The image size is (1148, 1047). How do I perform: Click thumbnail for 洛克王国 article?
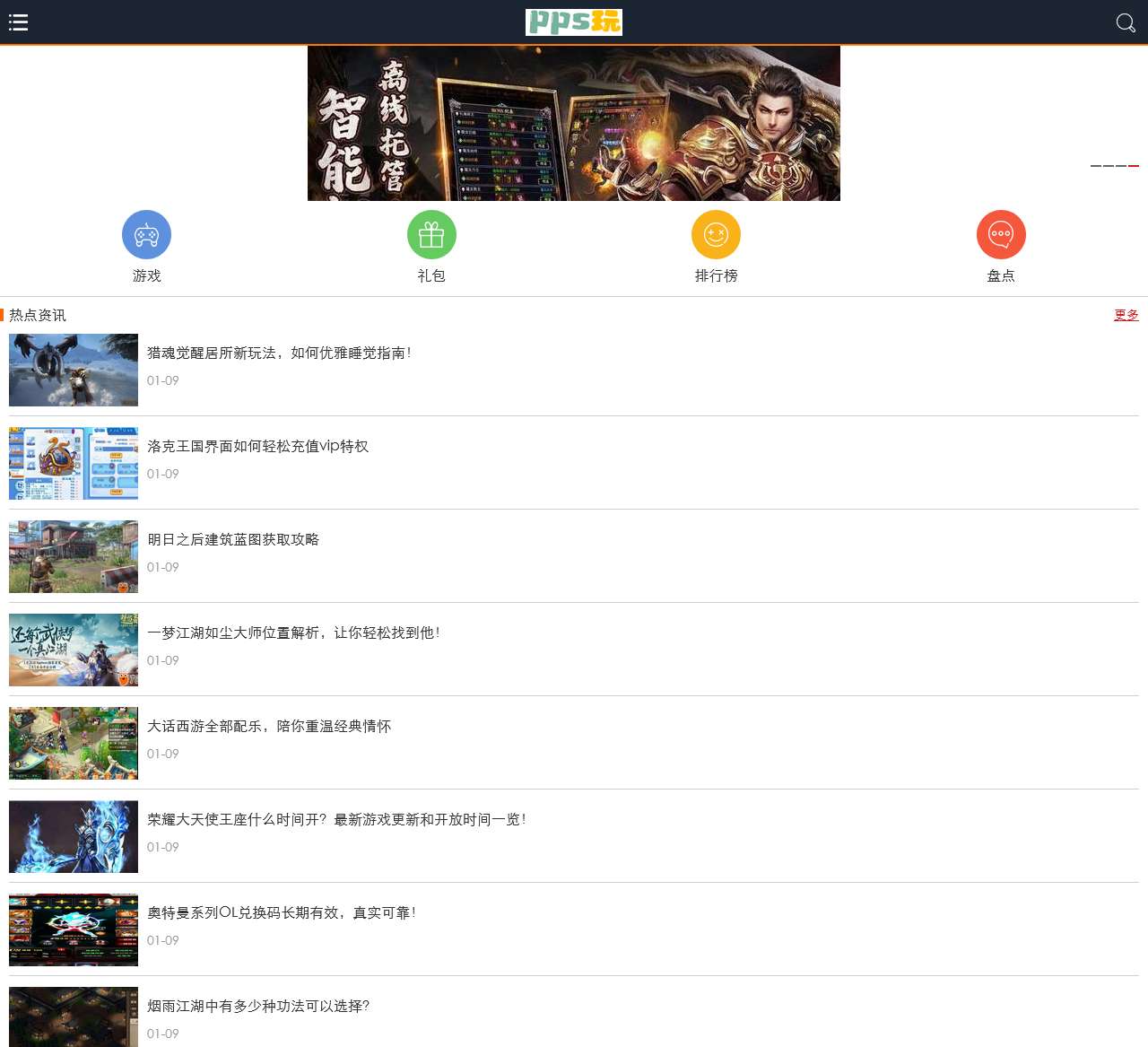tap(74, 463)
